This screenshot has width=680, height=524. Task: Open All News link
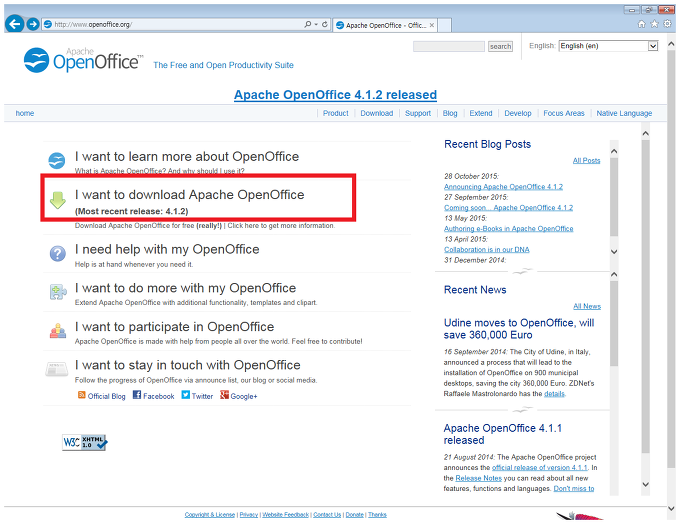click(587, 306)
